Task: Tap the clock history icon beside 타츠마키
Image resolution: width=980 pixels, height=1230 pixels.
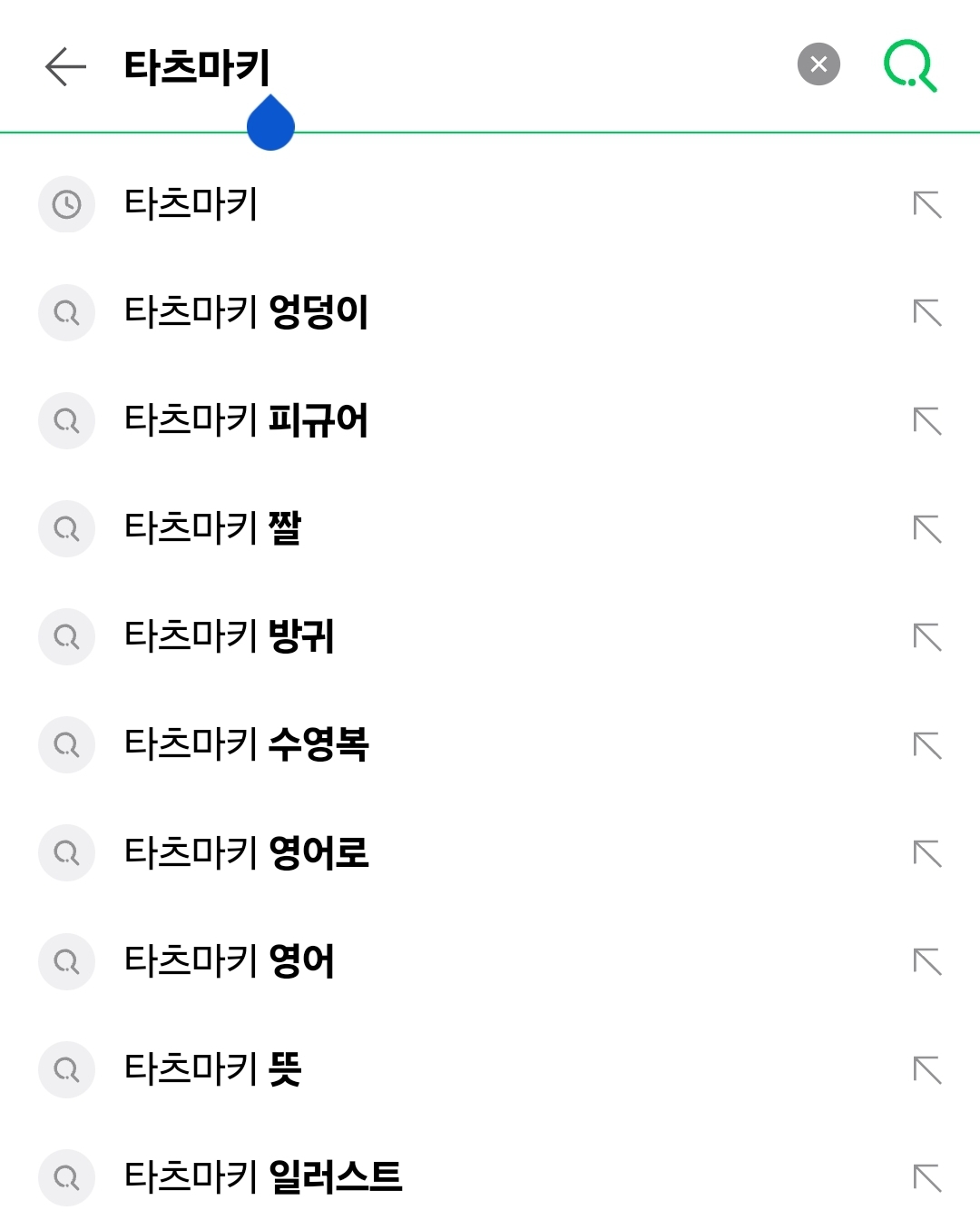Action: pos(66,204)
